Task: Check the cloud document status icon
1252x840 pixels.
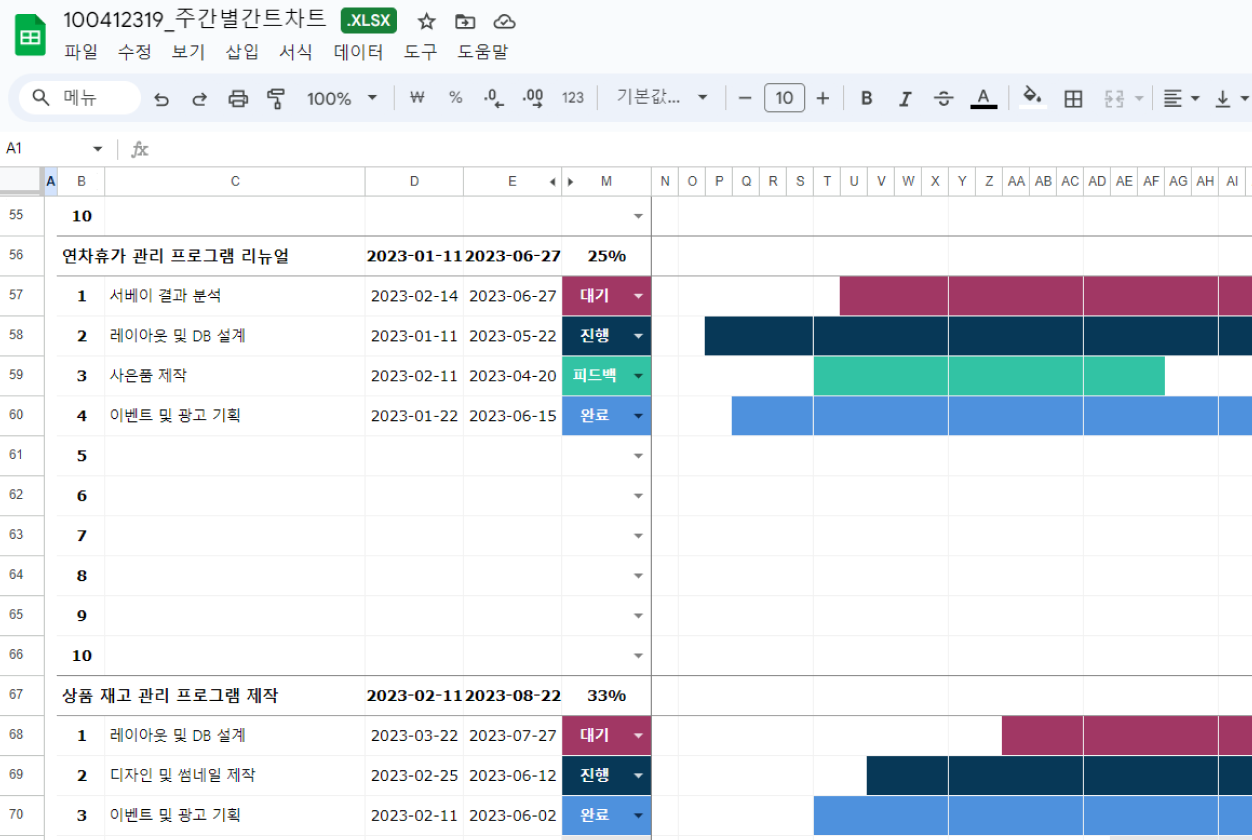Action: coord(505,22)
